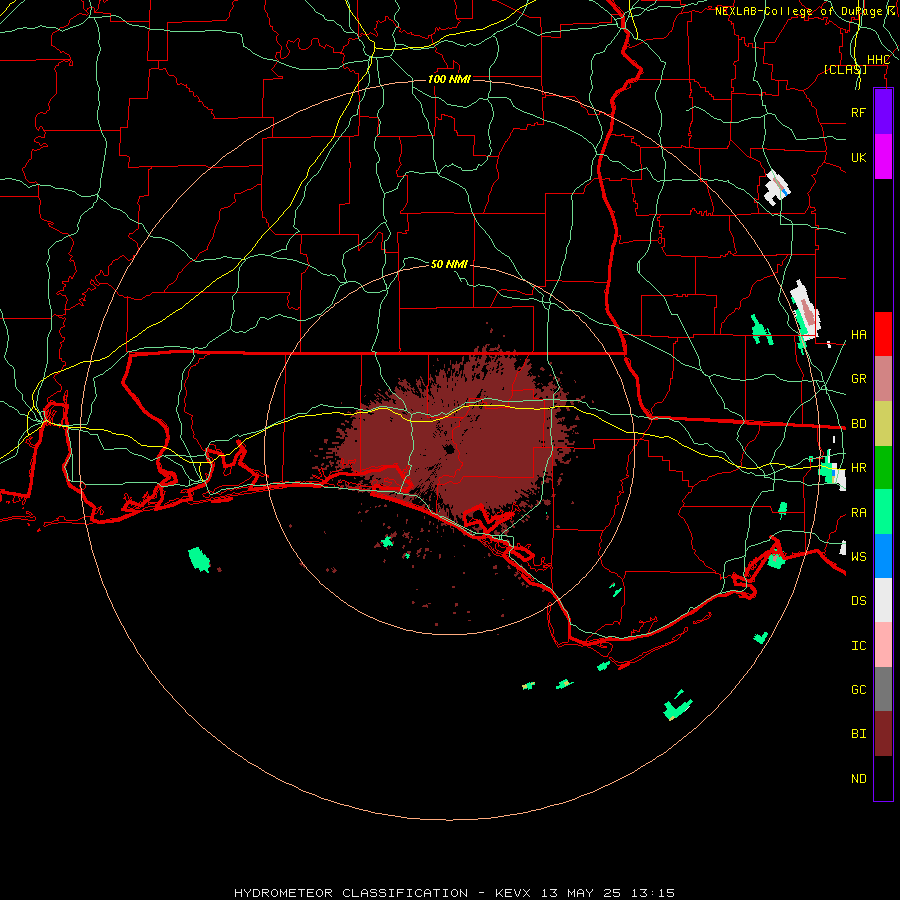Click the [CLAS] units label
Screen dimensions: 900x900
pyautogui.click(x=845, y=70)
